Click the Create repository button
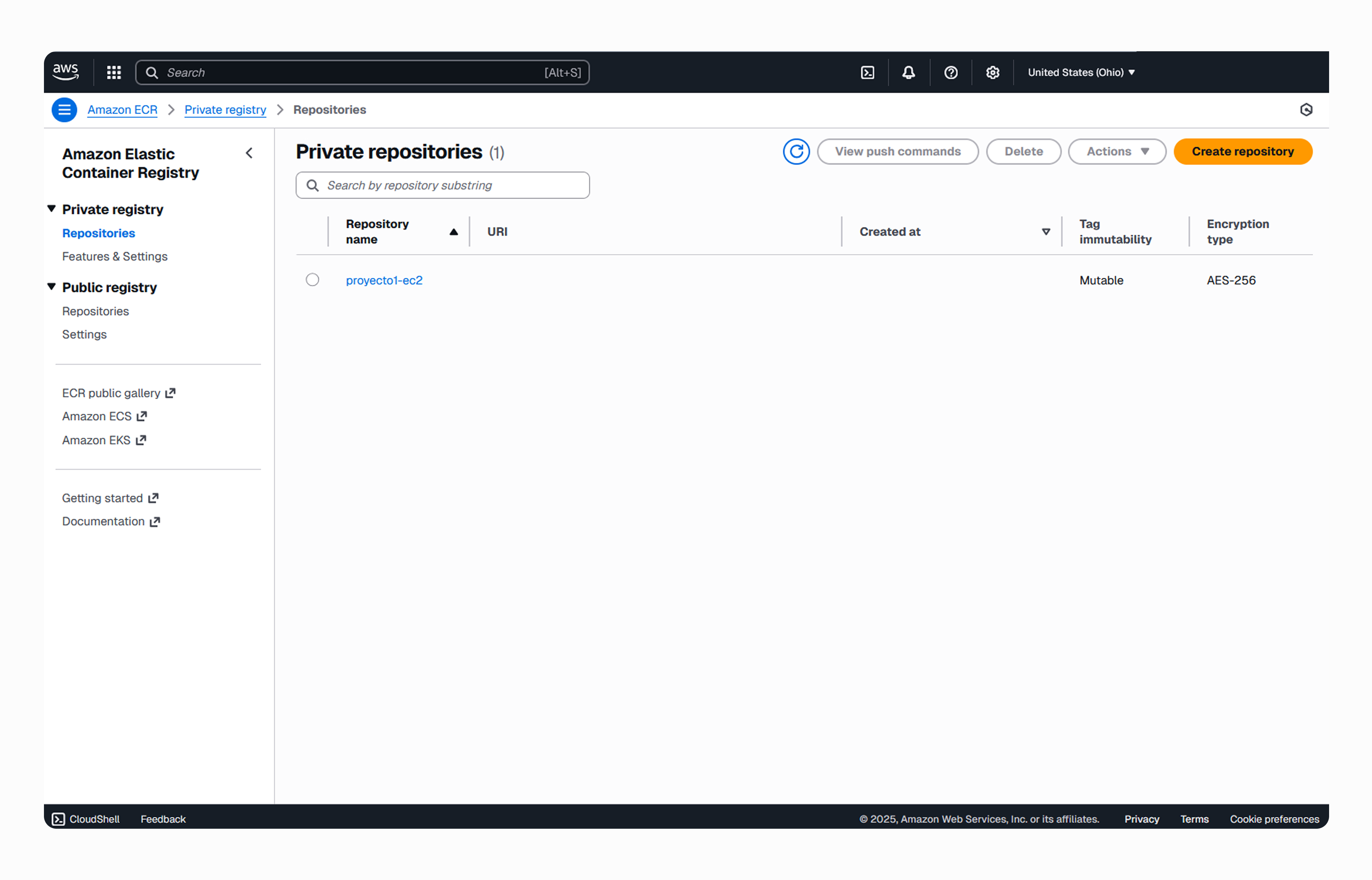Screen dimensions: 1372x880 point(1243,151)
